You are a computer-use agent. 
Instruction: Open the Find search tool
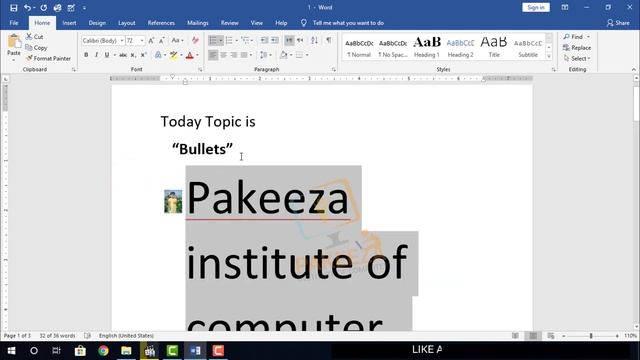(x=573, y=37)
